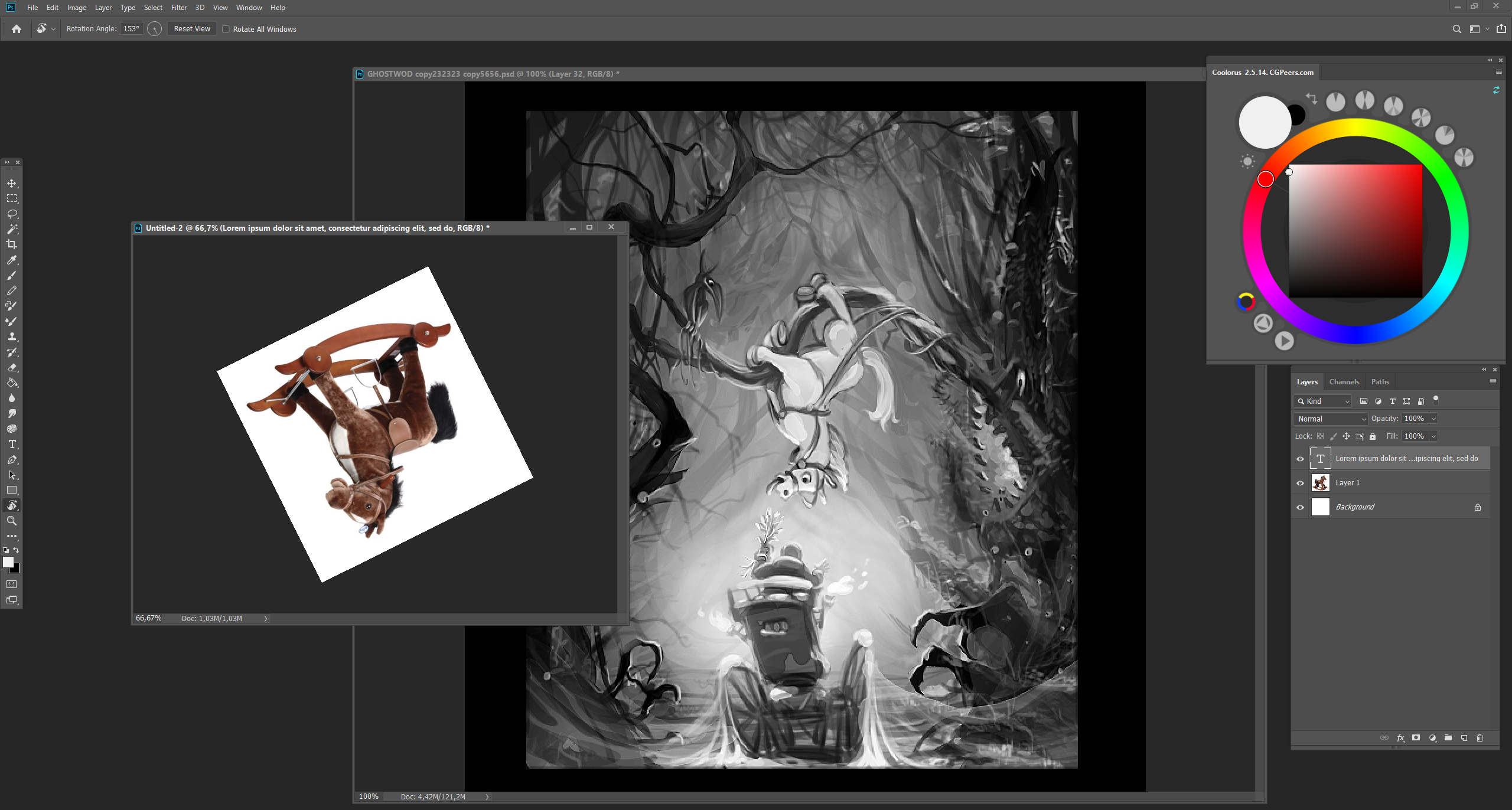The height and width of the screenshot is (810, 1512).
Task: Select the Lasso tool
Action: [12, 214]
